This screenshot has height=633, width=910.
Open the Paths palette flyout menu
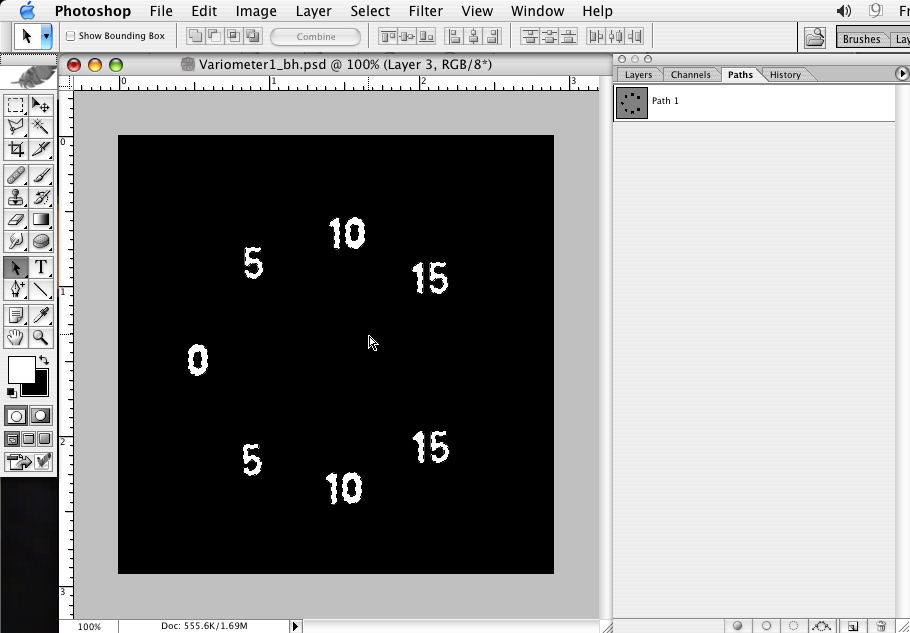[x=901, y=74]
